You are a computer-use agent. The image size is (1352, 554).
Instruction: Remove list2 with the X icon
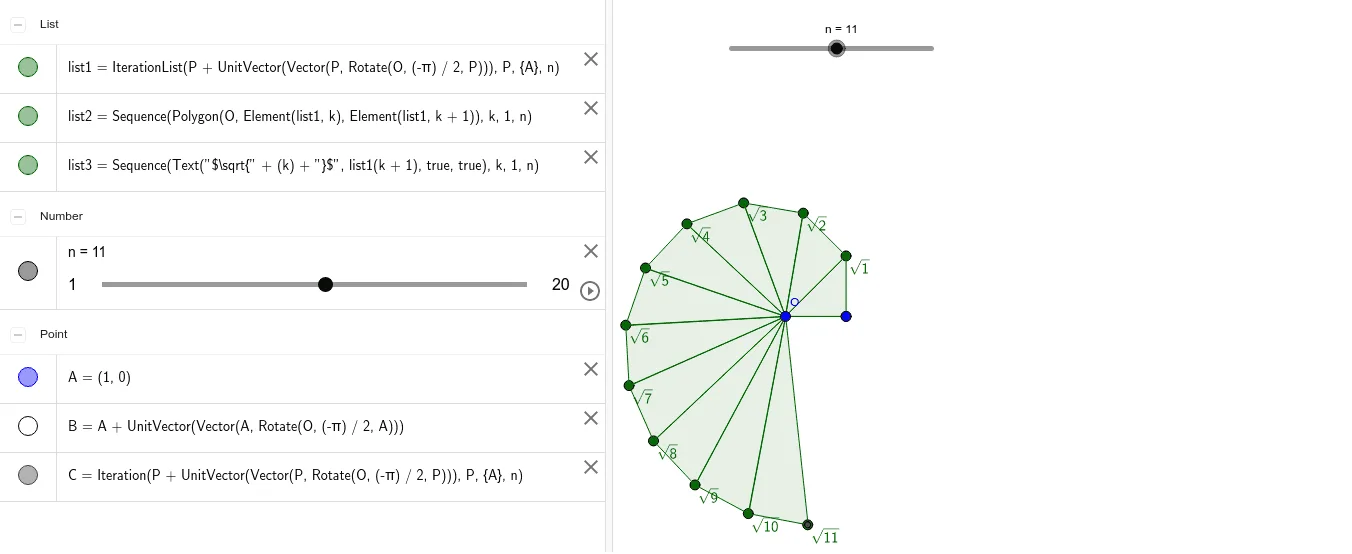coord(591,108)
